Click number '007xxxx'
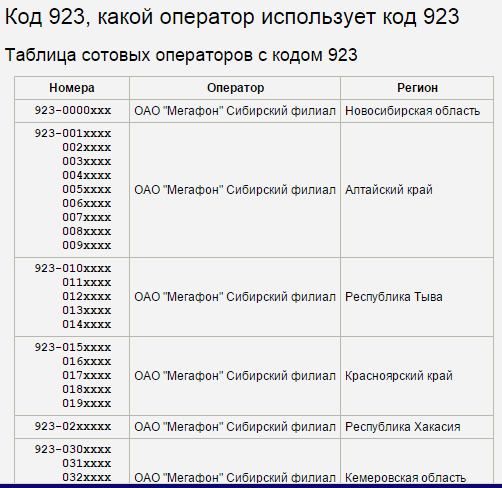The image size is (502, 488). coord(87,217)
